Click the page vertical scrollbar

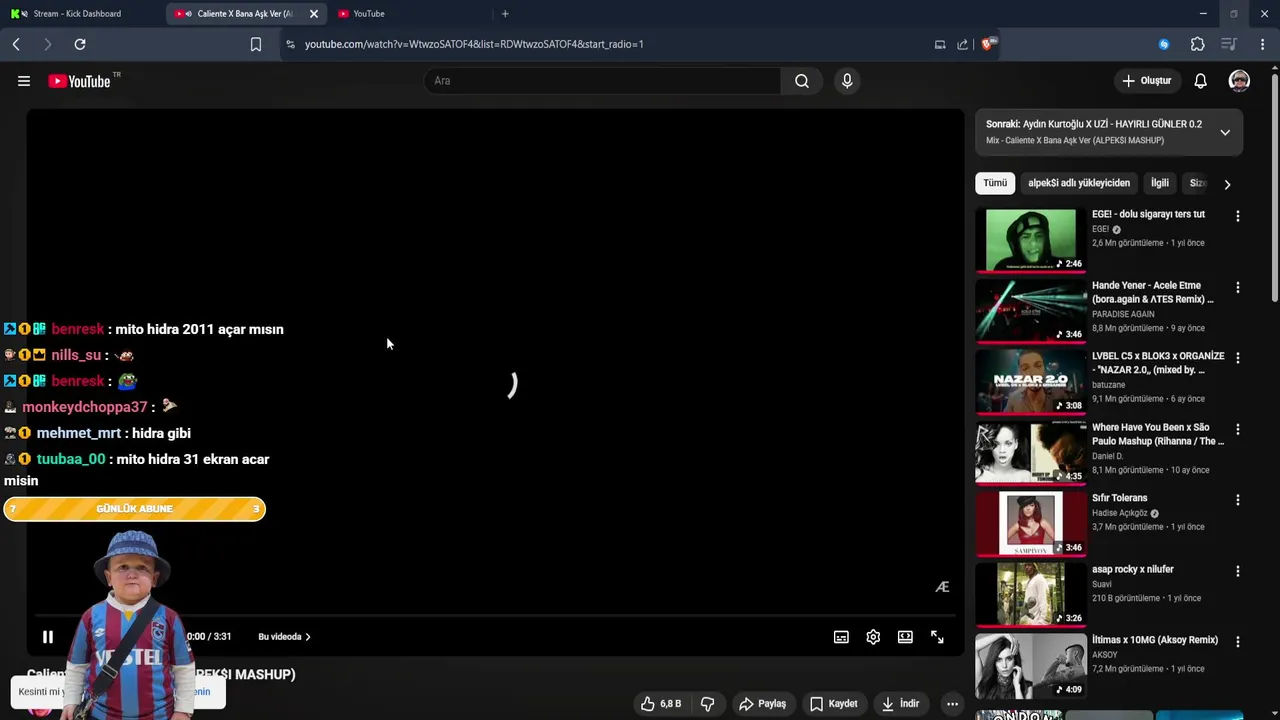(x=1274, y=186)
